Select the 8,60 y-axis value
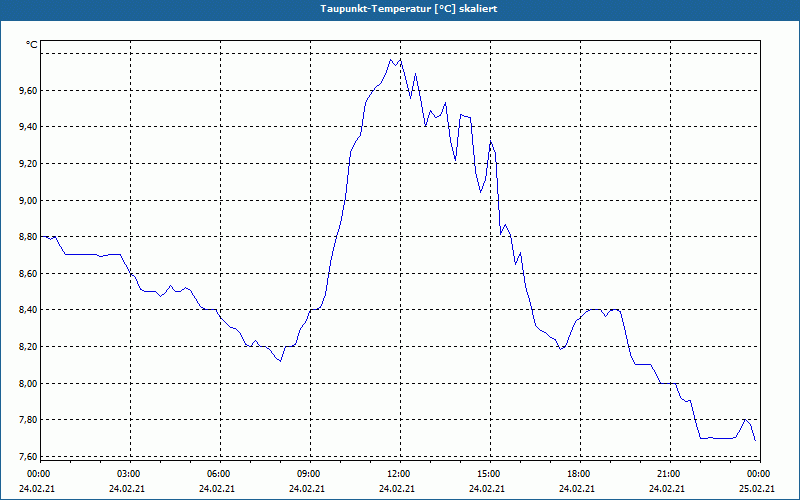This screenshot has width=800, height=500. [28, 273]
